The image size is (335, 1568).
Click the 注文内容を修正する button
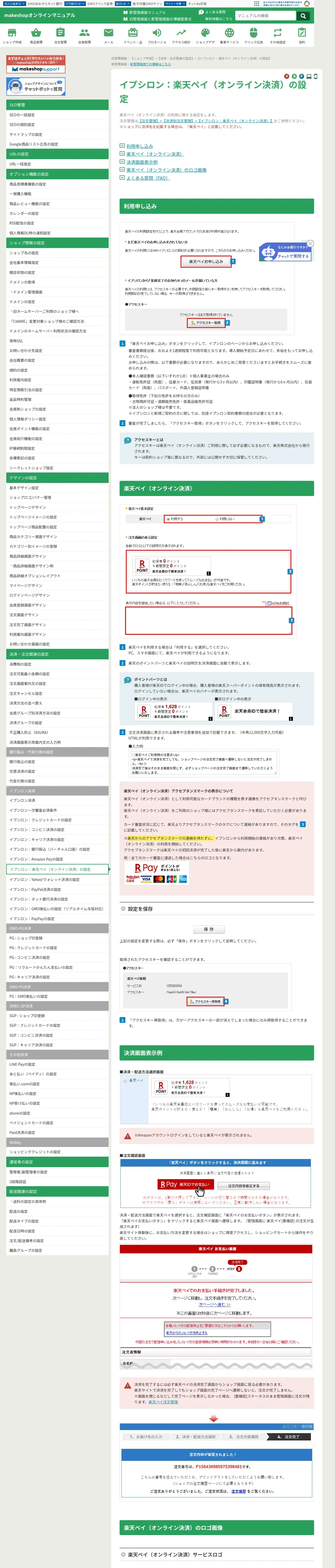pyautogui.click(x=244, y=1186)
